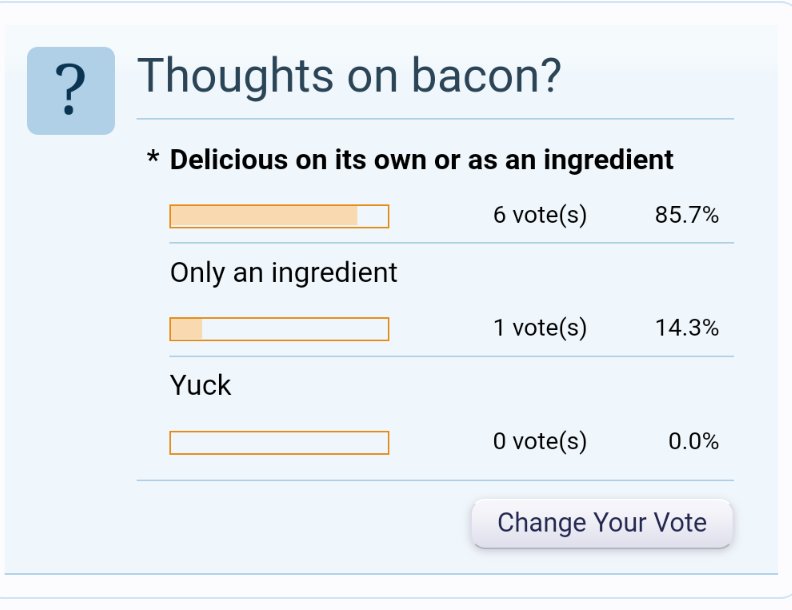Screen dimensions: 792x610
Task: Click the Change Your Vote button
Action: [x=602, y=523]
